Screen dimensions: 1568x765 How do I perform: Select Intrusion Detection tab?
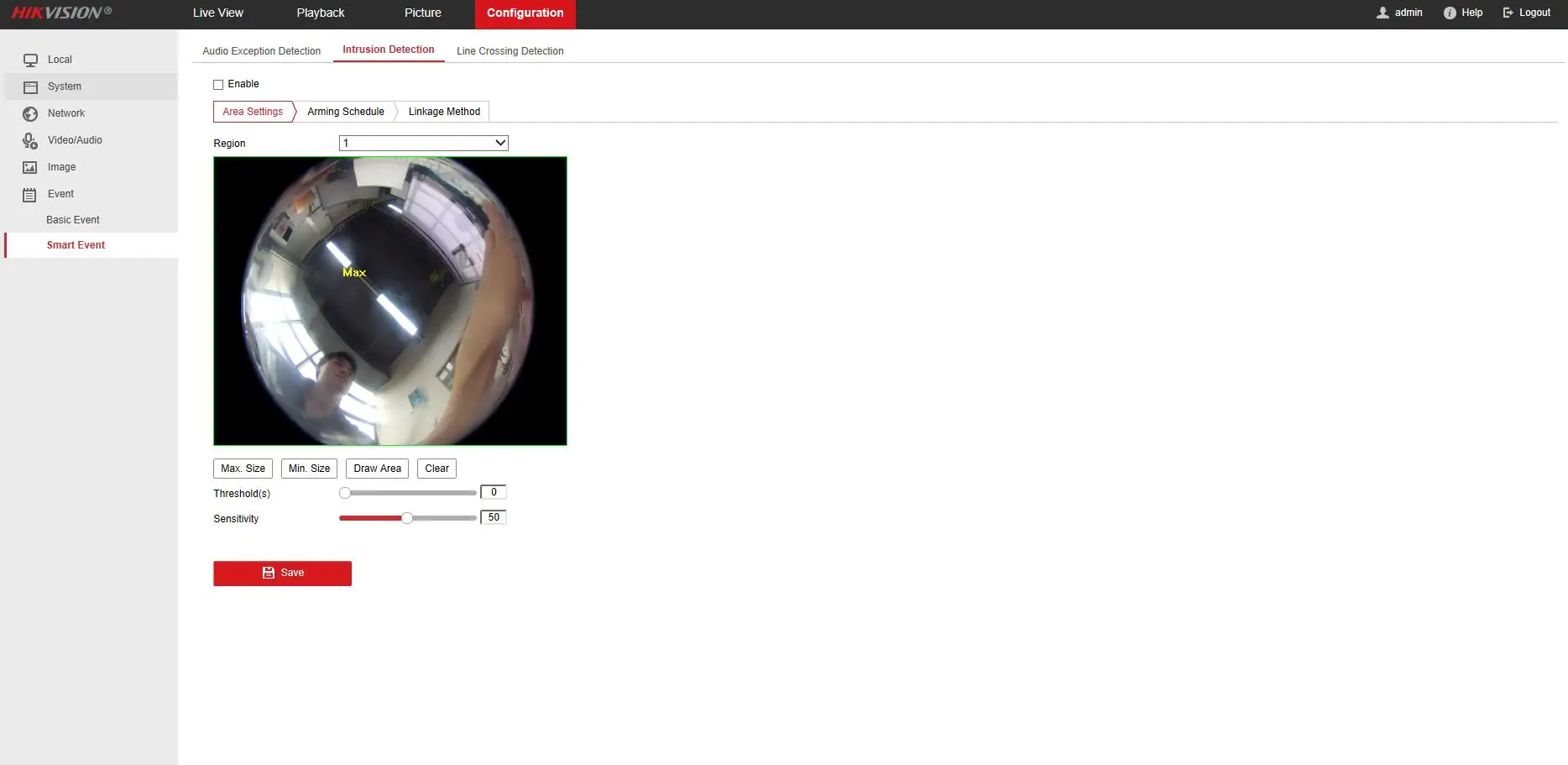pyautogui.click(x=389, y=50)
